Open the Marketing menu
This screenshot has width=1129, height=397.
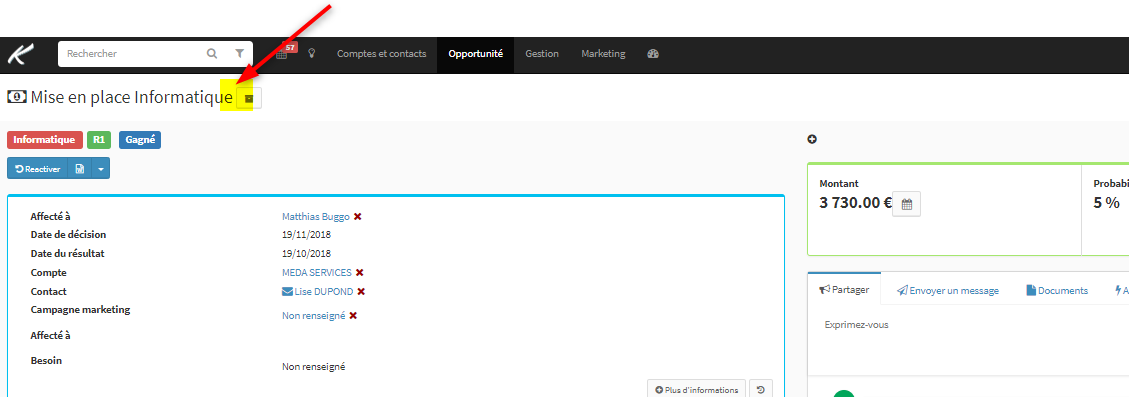pyautogui.click(x=603, y=54)
